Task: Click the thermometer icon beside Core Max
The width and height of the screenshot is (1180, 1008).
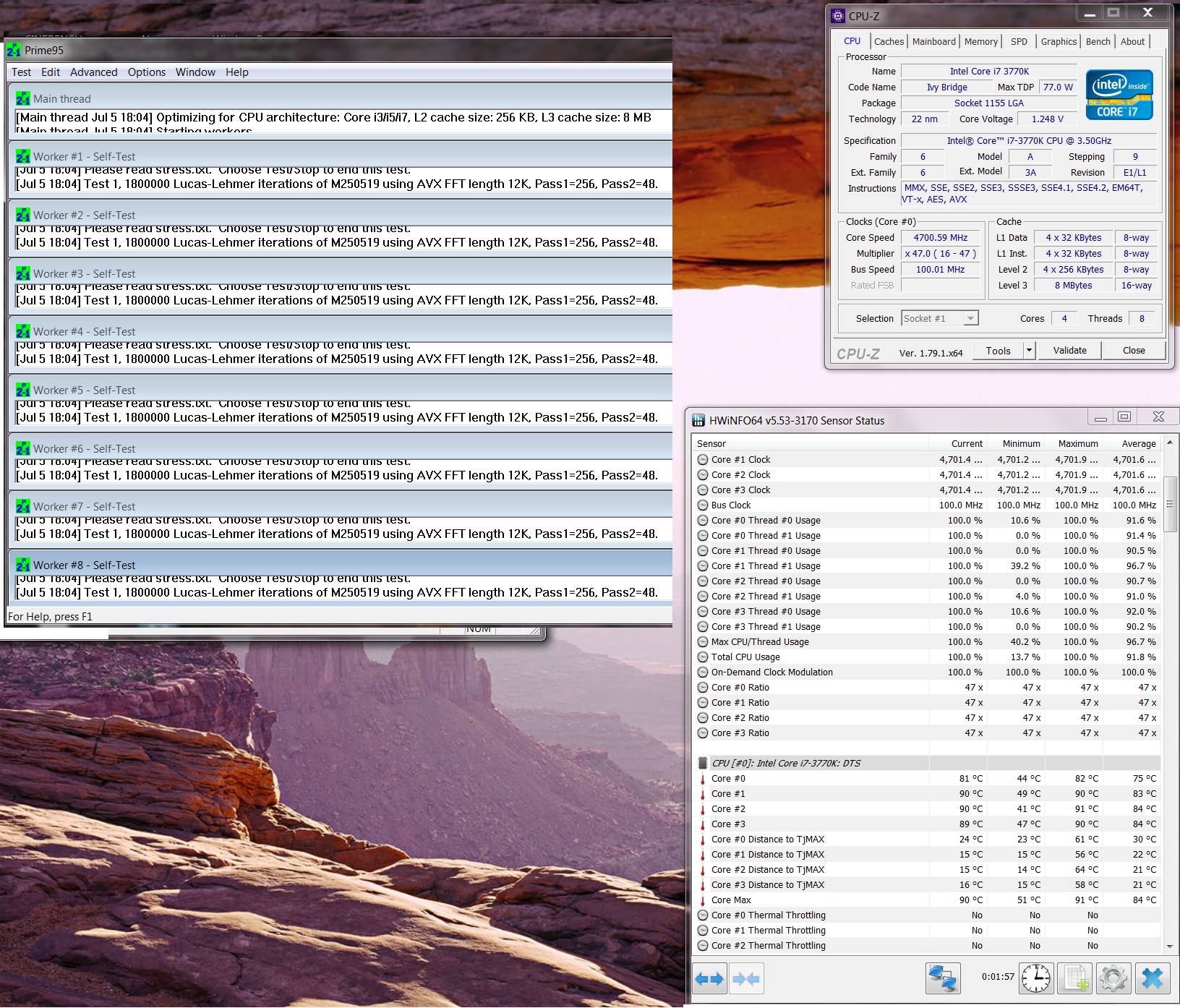Action: coord(703,900)
